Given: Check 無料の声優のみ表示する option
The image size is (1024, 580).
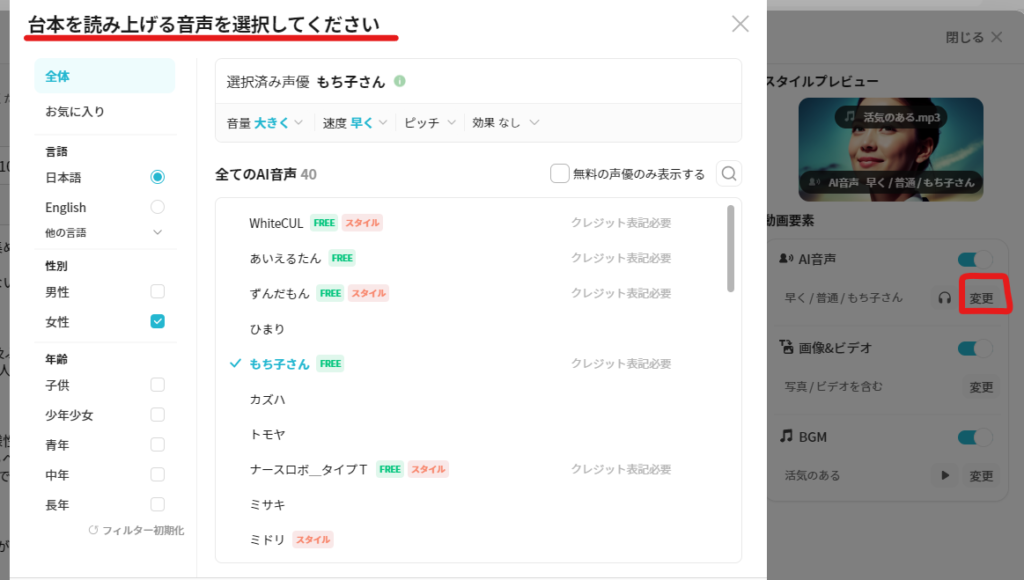Looking at the screenshot, I should coord(559,172).
